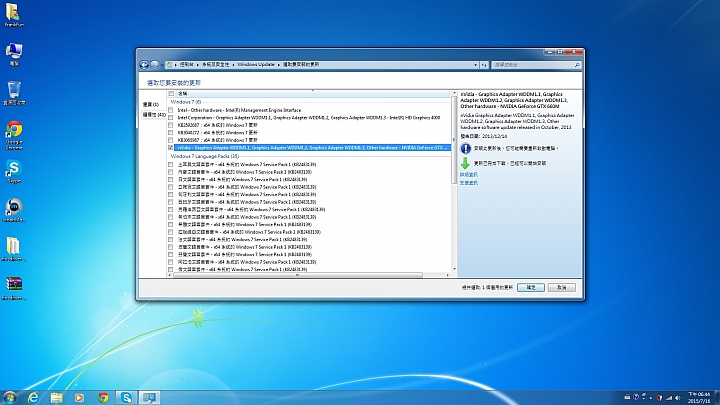
Task: Open Skype from the taskbar
Action: click(x=126, y=397)
